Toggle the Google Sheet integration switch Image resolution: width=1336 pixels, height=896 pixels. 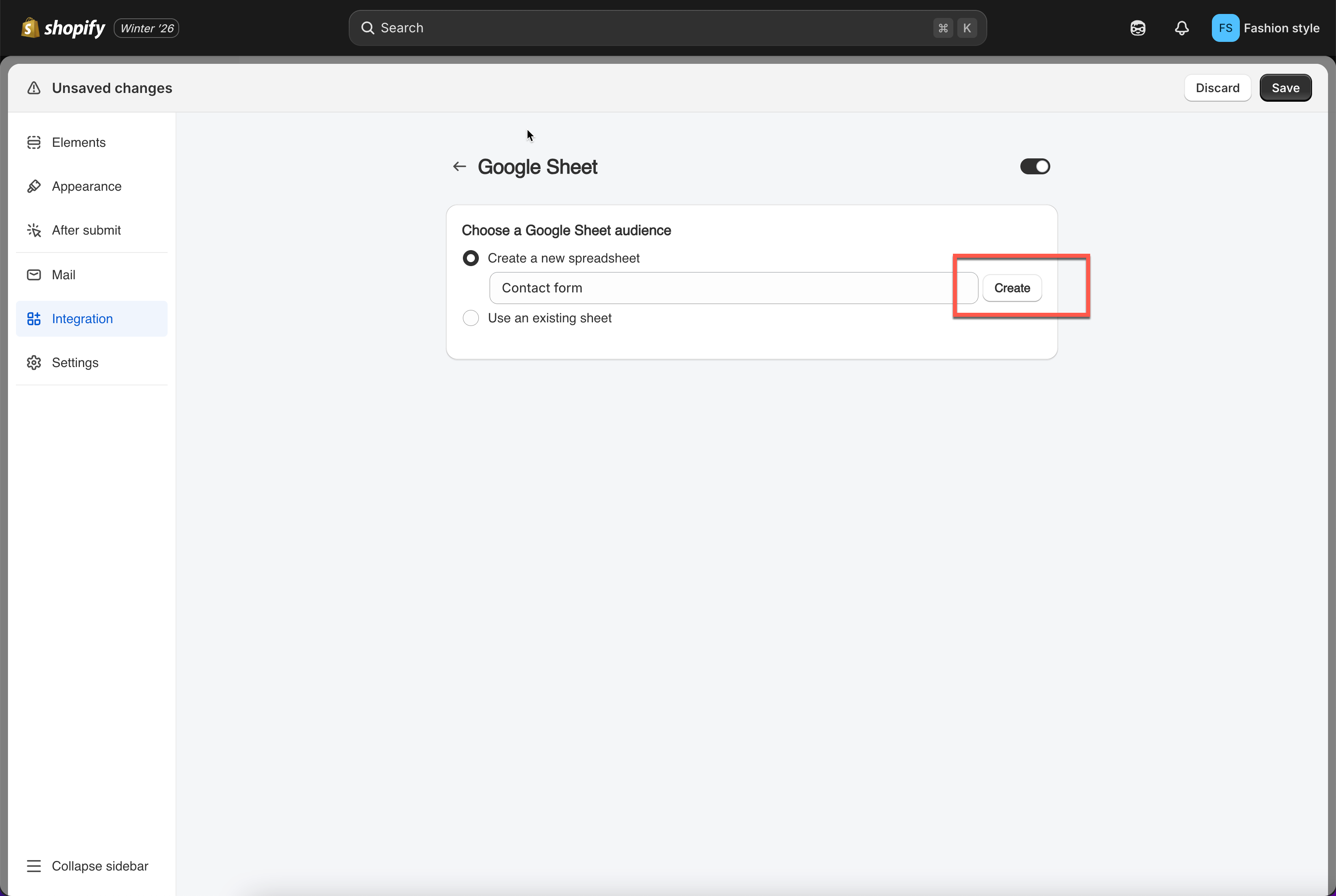pyautogui.click(x=1034, y=167)
